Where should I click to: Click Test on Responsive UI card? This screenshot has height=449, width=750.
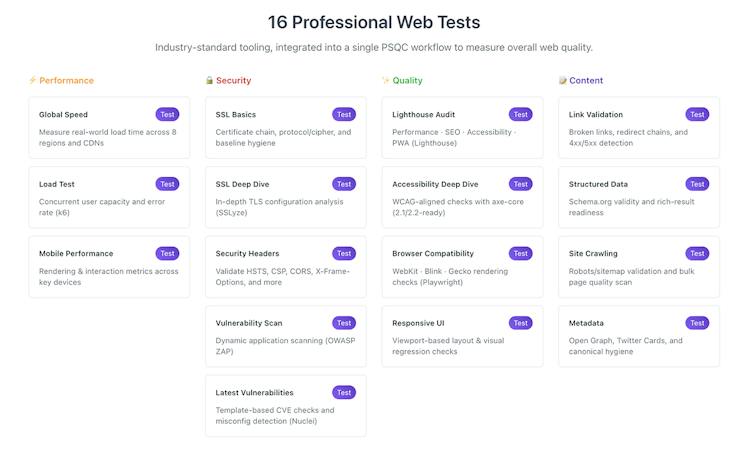[x=520, y=323]
